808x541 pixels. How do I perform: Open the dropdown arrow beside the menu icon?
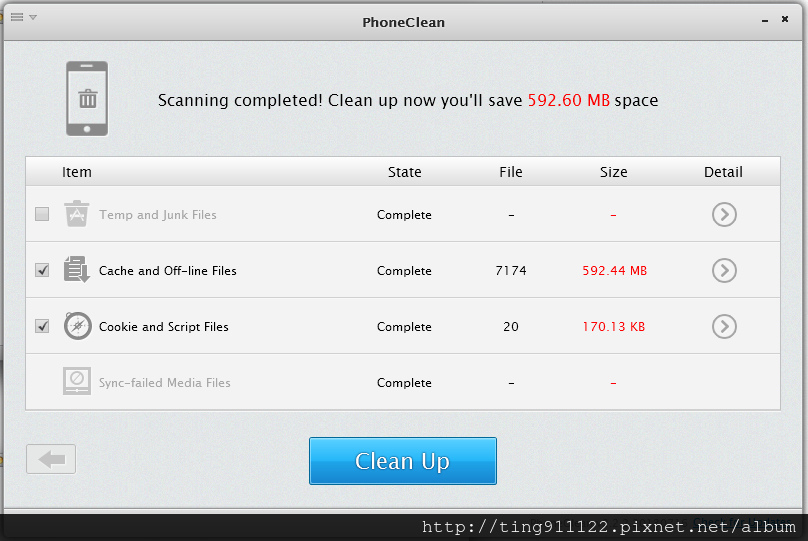(x=33, y=18)
